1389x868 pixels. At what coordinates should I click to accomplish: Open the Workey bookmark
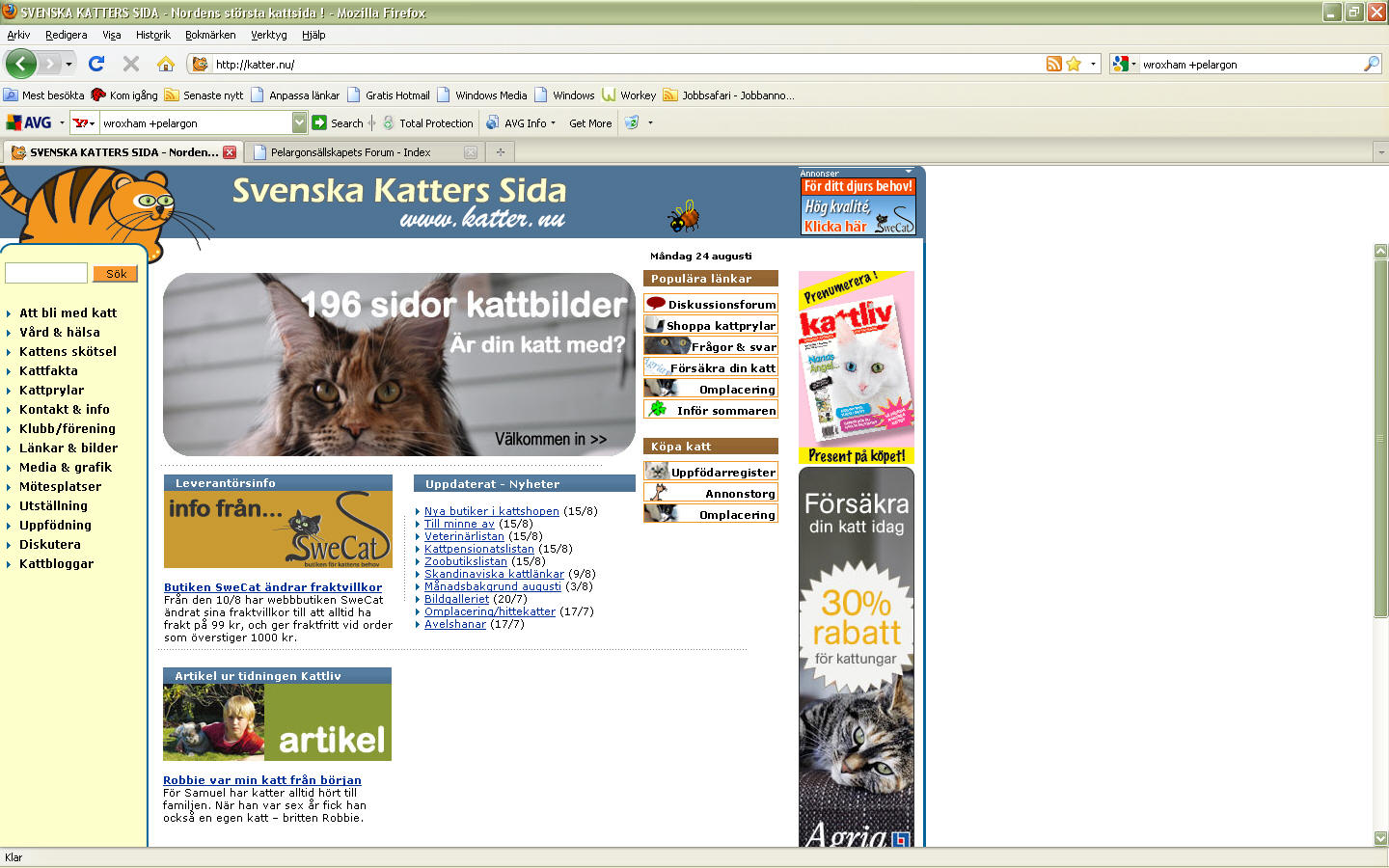pos(629,95)
